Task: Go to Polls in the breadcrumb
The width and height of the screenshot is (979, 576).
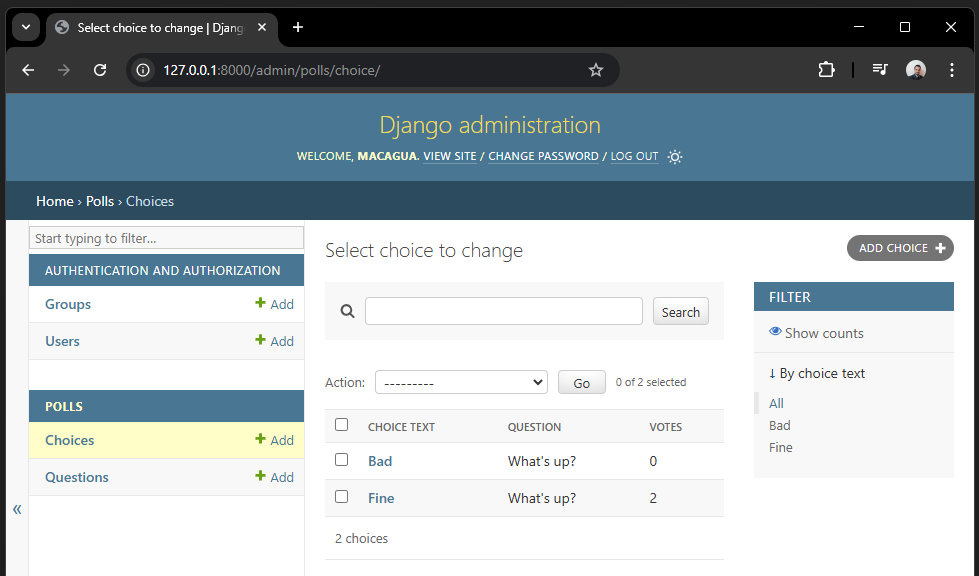Action: coord(100,201)
